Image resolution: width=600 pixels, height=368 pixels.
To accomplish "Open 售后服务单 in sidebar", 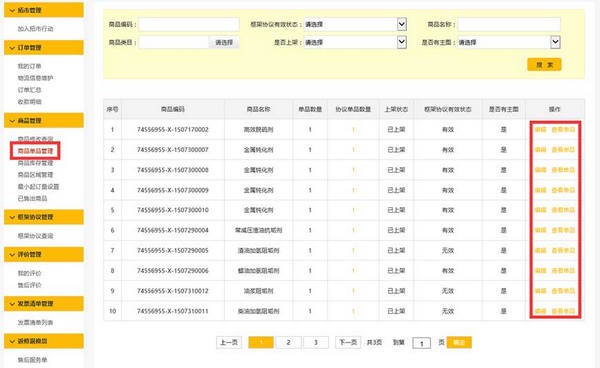I will (33, 360).
